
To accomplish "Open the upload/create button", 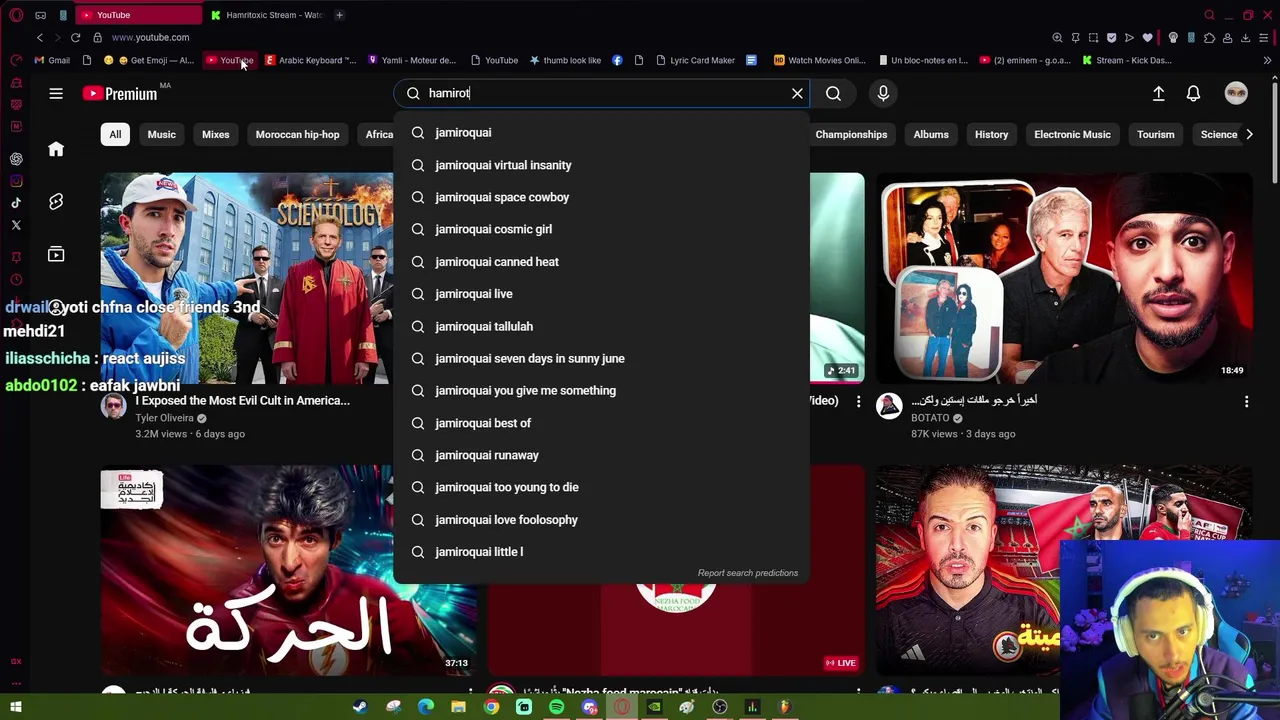I will click(1158, 93).
